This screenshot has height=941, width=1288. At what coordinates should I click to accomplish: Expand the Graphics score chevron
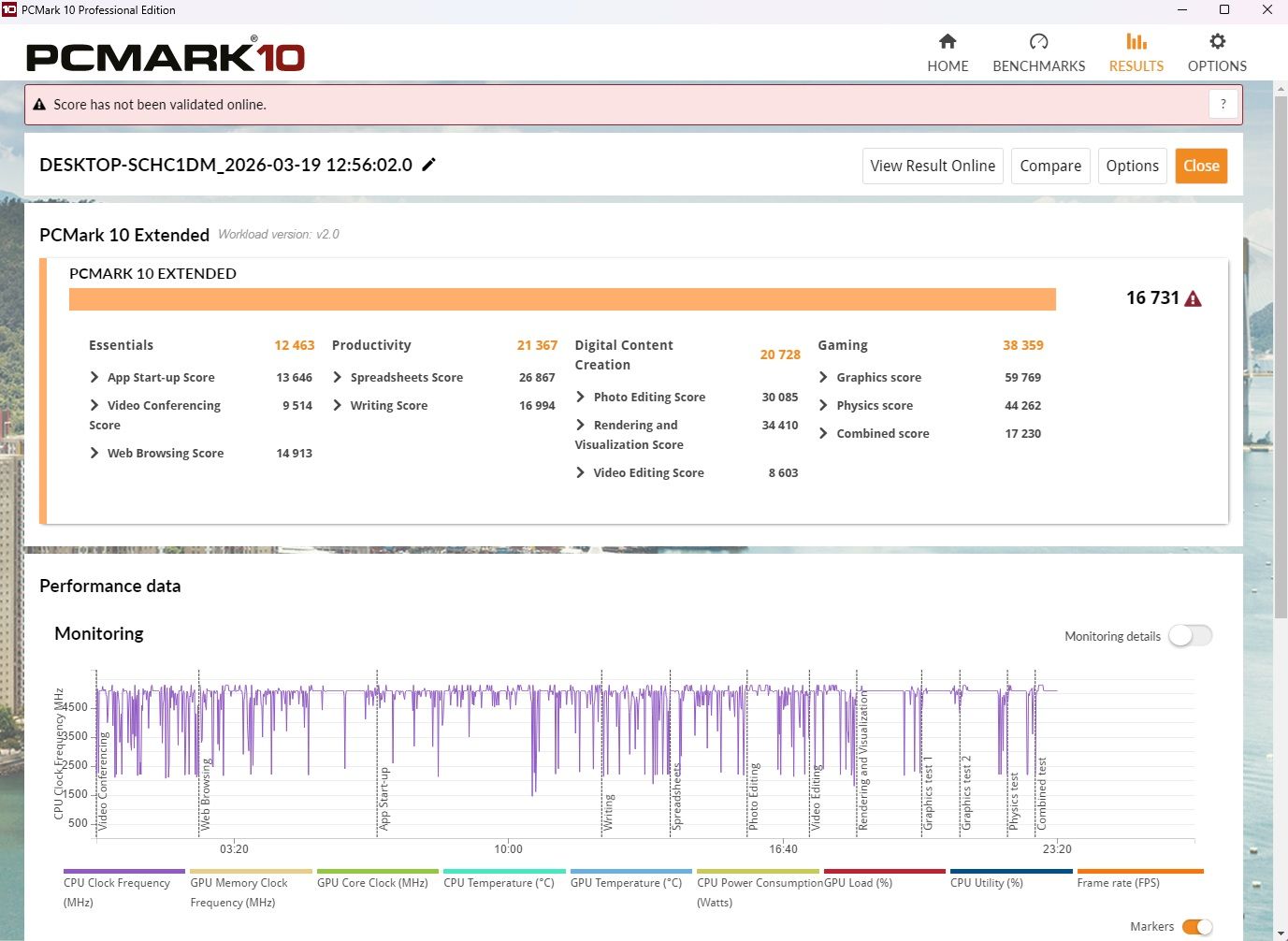coord(823,377)
